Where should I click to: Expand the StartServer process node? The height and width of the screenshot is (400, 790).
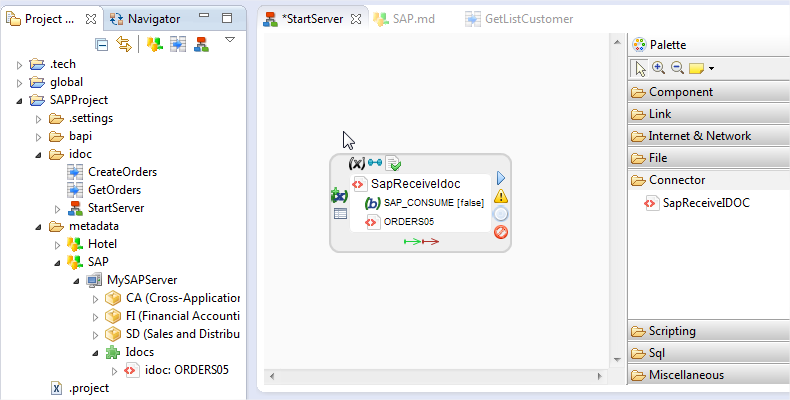pyautogui.click(x=57, y=209)
